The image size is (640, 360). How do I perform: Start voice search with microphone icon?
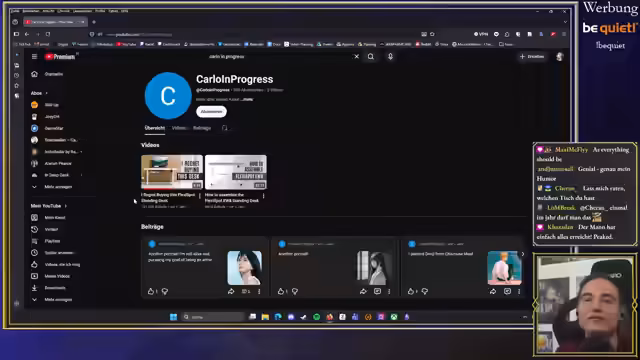coord(390,57)
